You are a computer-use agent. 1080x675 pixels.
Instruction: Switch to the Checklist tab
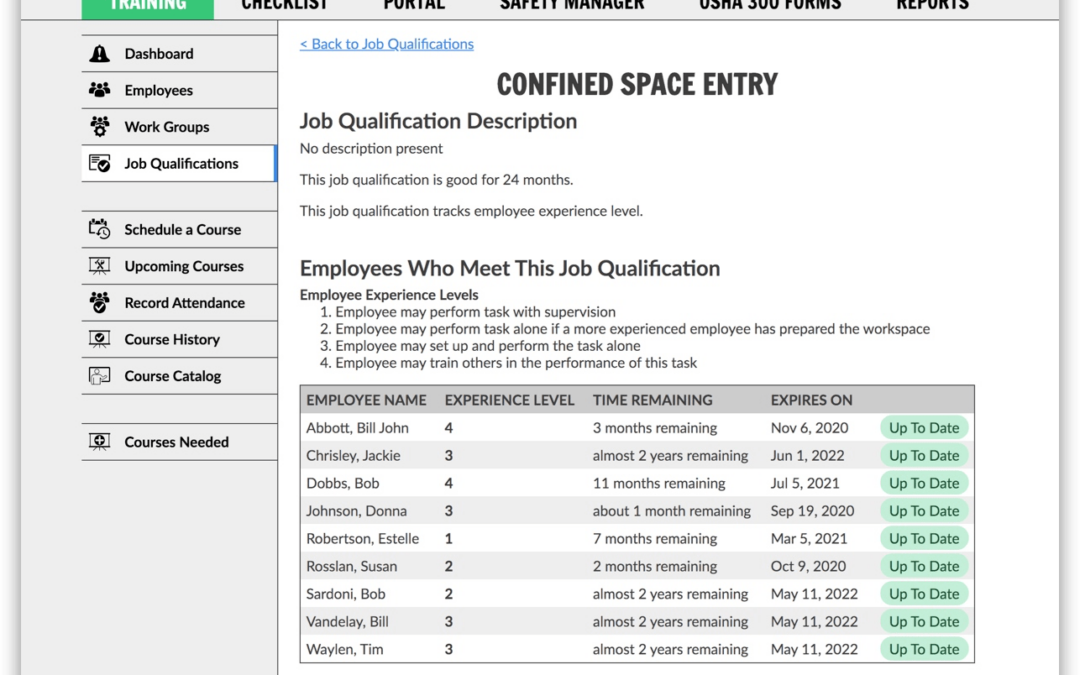click(x=284, y=6)
